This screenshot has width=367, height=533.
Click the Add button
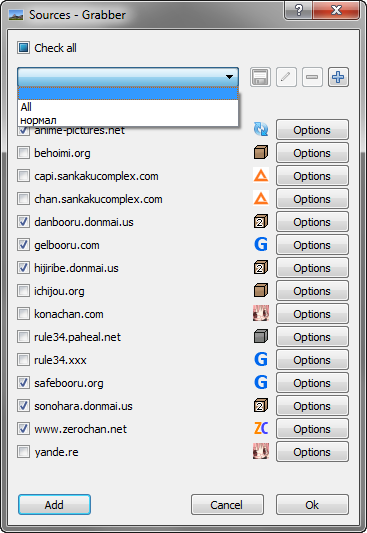click(54, 504)
